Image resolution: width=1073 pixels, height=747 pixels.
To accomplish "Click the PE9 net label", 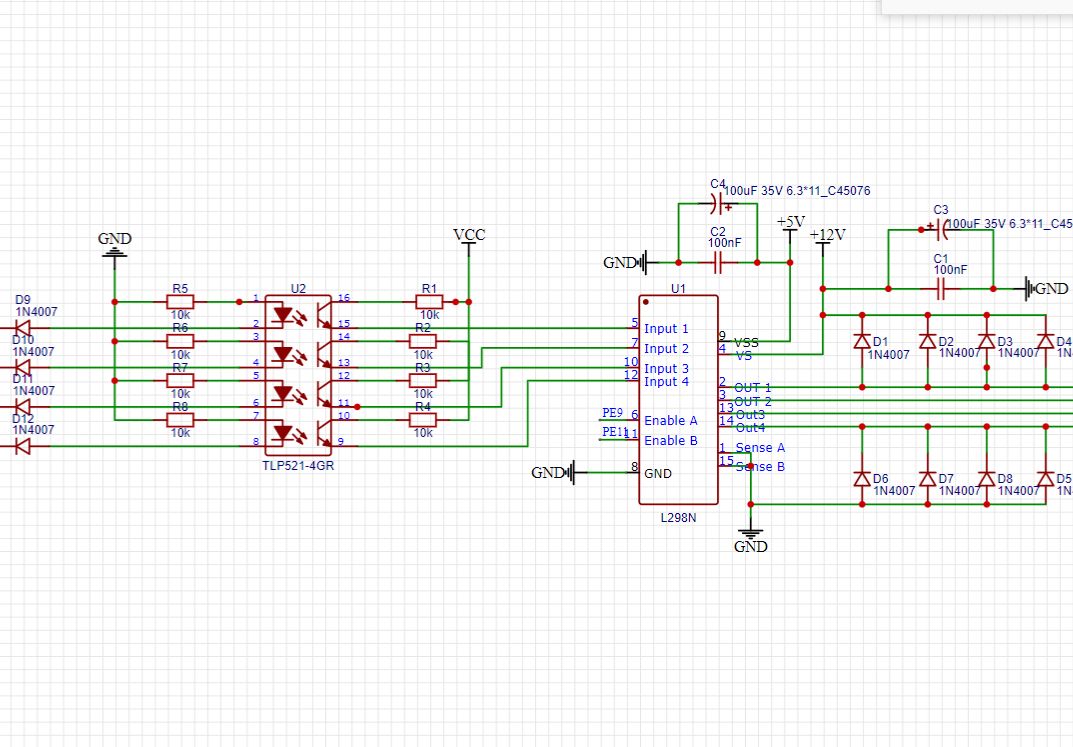I will point(613,413).
